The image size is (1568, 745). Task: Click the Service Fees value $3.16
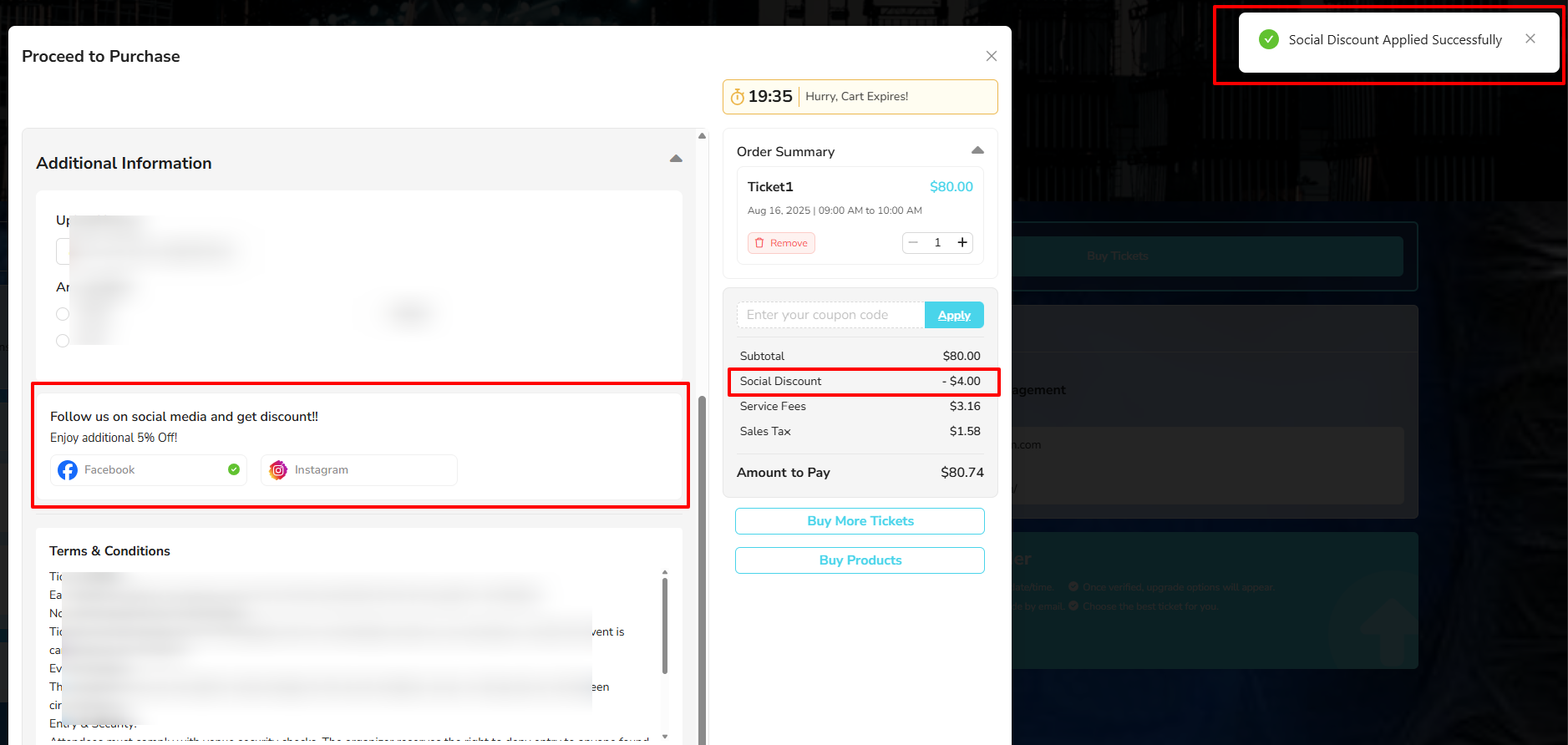click(x=965, y=406)
